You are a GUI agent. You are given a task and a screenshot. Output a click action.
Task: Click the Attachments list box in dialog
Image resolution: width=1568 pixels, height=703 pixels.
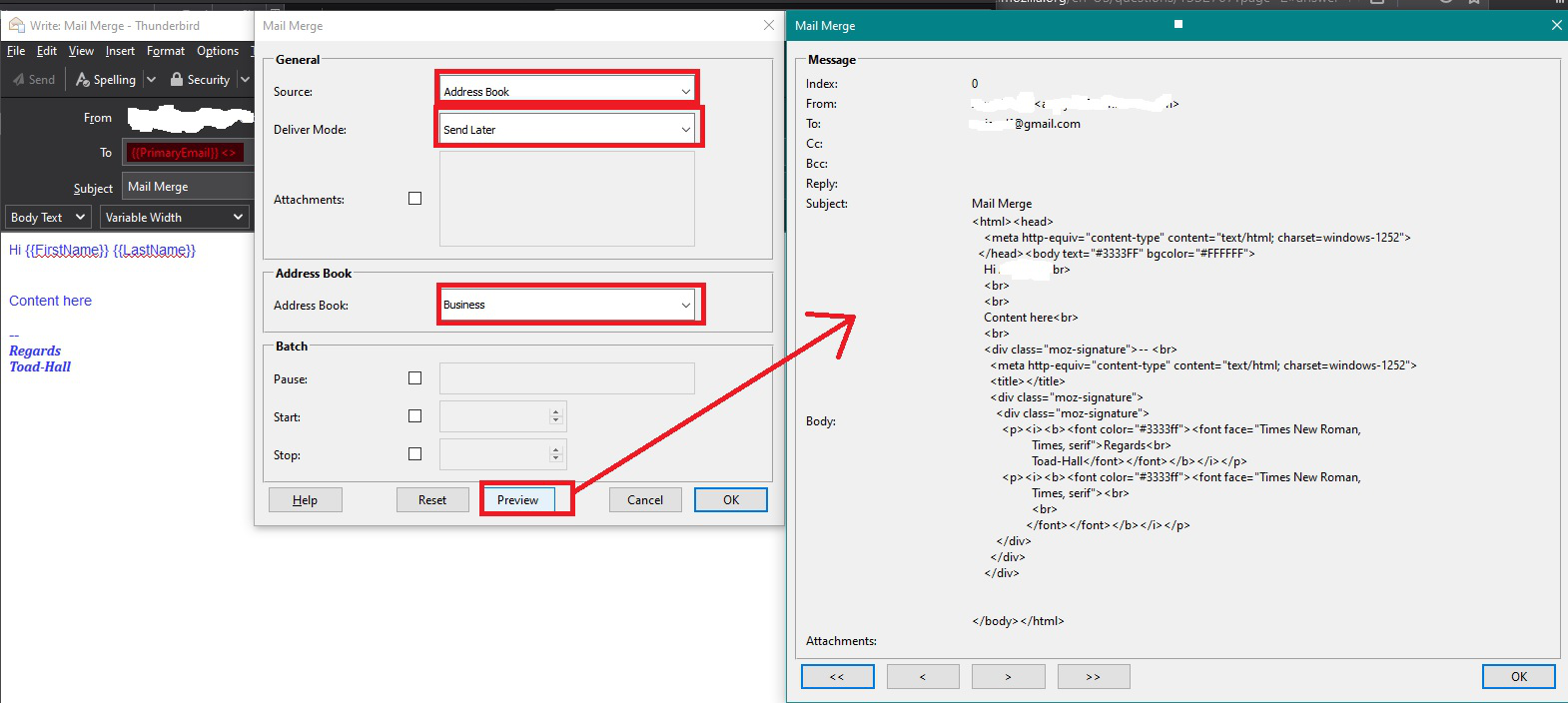(x=566, y=199)
